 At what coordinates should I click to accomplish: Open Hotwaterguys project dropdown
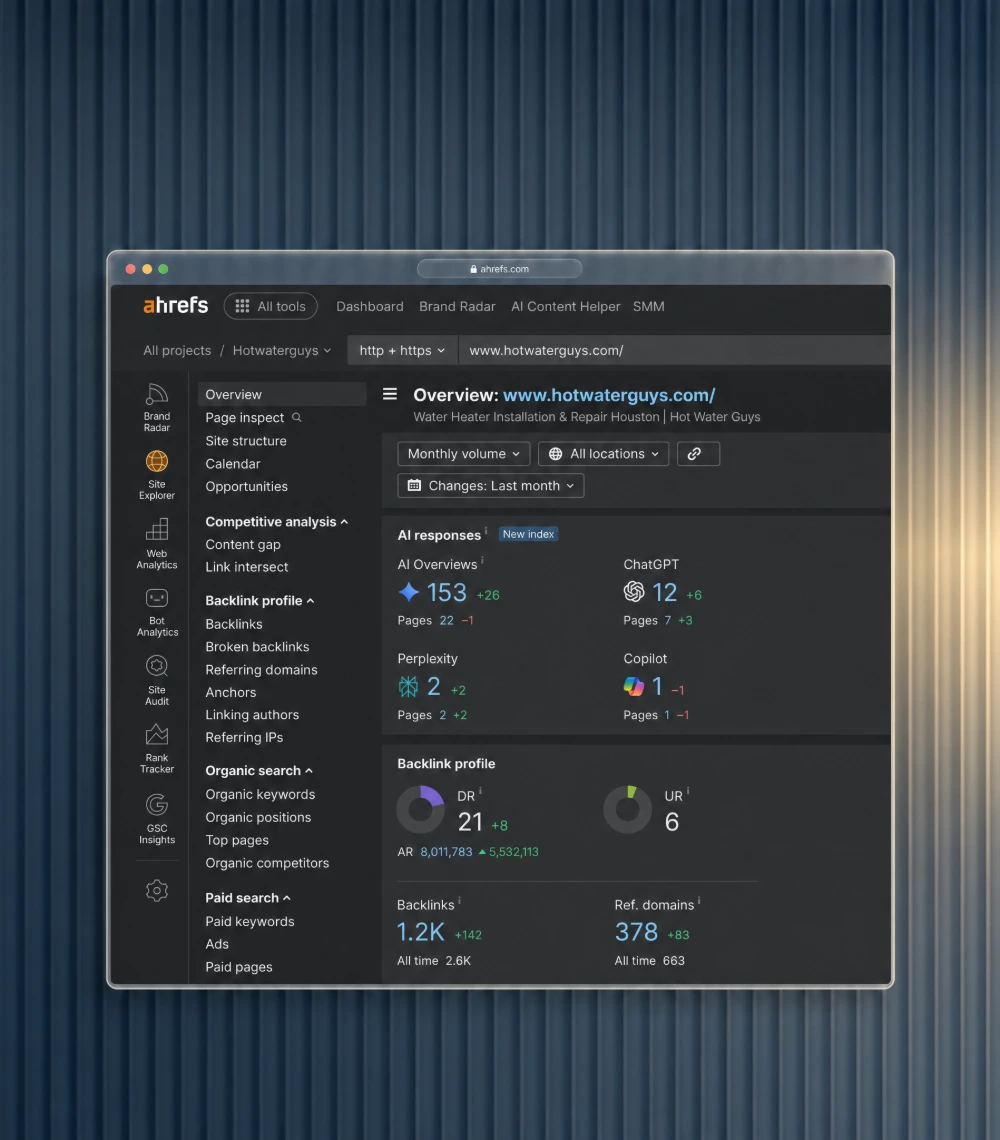click(x=282, y=350)
